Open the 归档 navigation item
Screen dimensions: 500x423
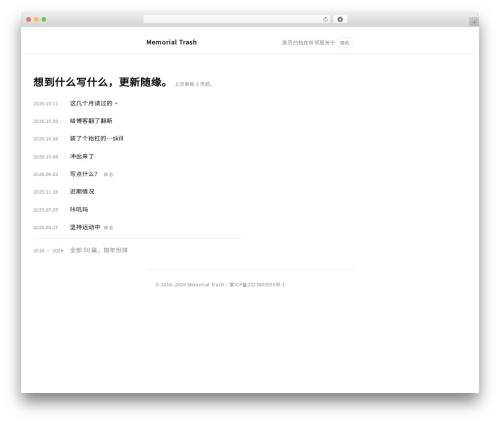pos(298,43)
